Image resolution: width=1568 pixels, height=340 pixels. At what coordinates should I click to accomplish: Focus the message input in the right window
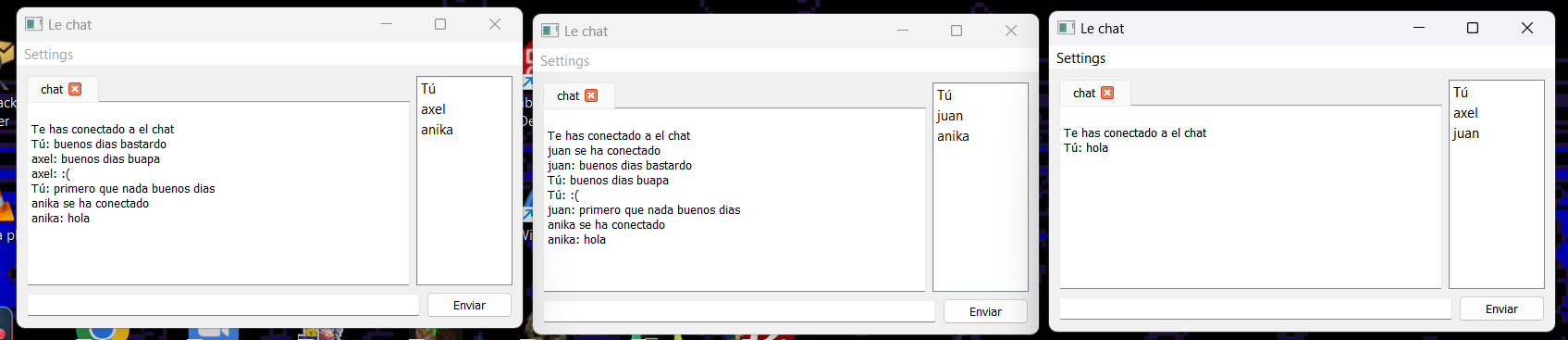click(1255, 309)
